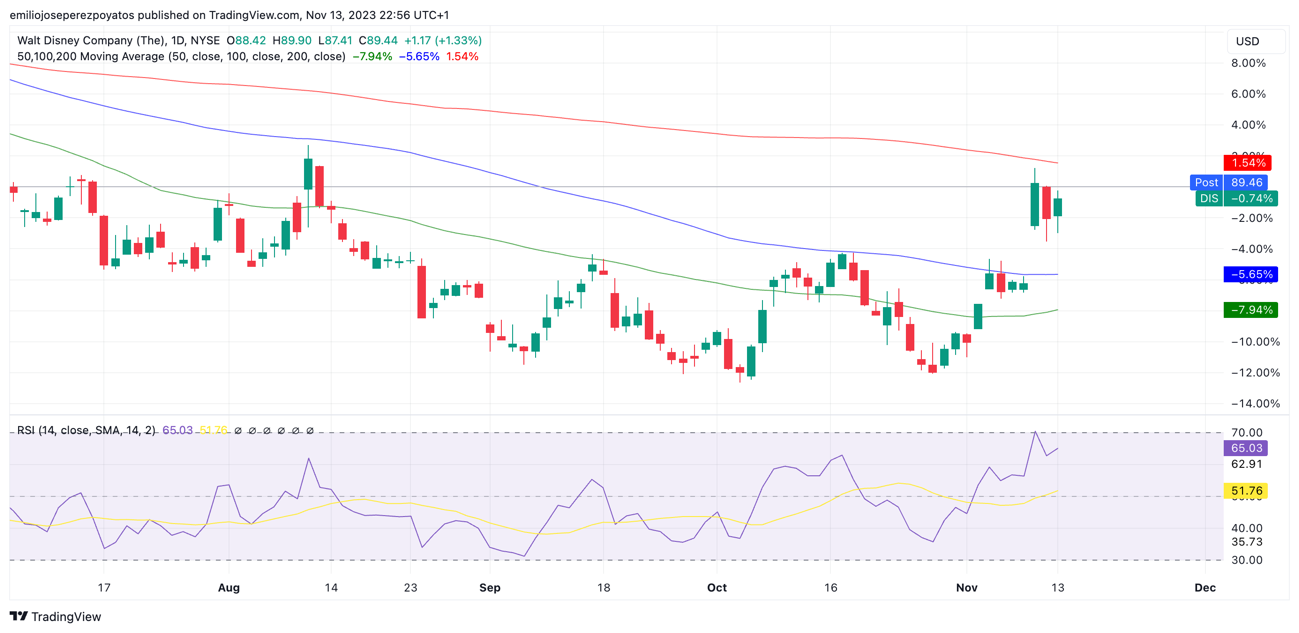This screenshot has width=1299, height=633.
Task: Click the Sep label on time axis
Action: pyautogui.click(x=489, y=588)
